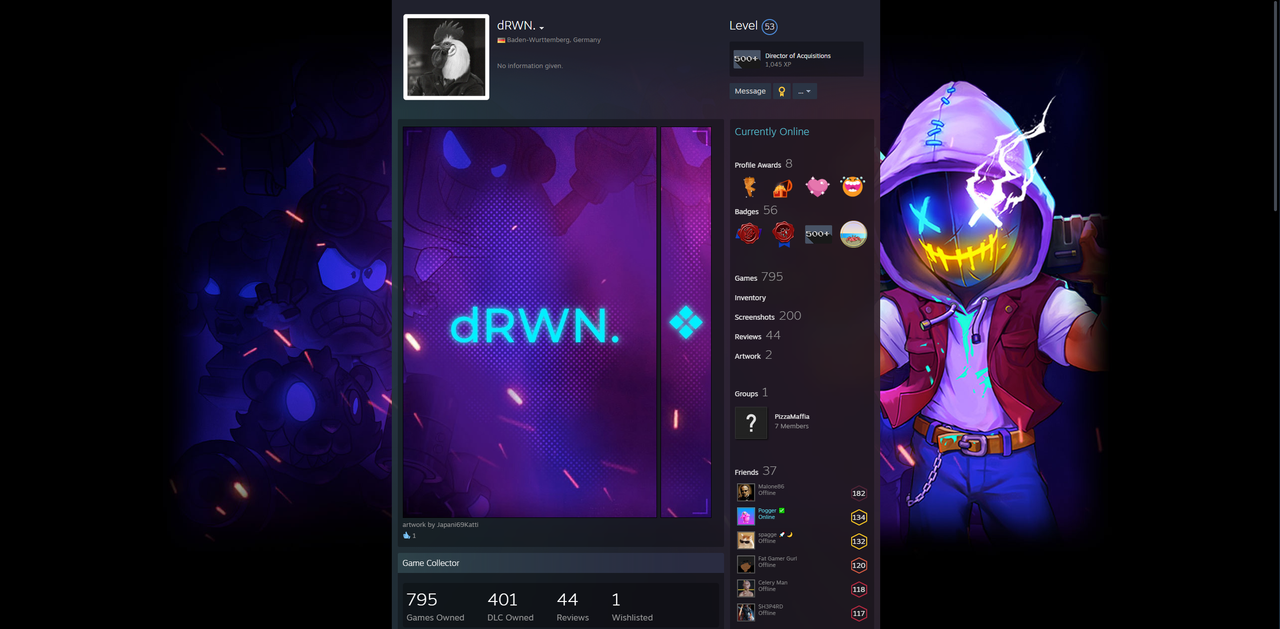The height and width of the screenshot is (629, 1280).
Task: Click the 'artwork by Japani69Katti' caption
Action: pos(440,524)
